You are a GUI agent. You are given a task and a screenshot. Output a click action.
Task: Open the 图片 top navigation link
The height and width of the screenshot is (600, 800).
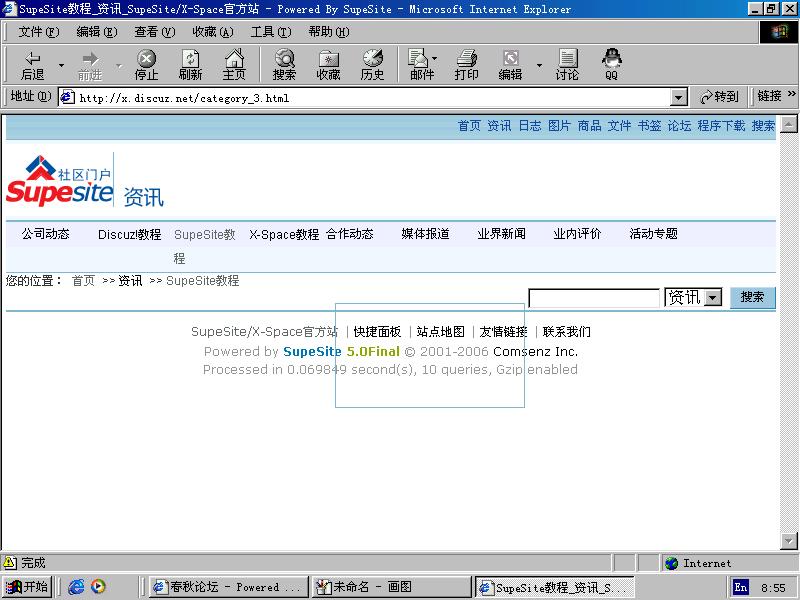[x=559, y=126]
